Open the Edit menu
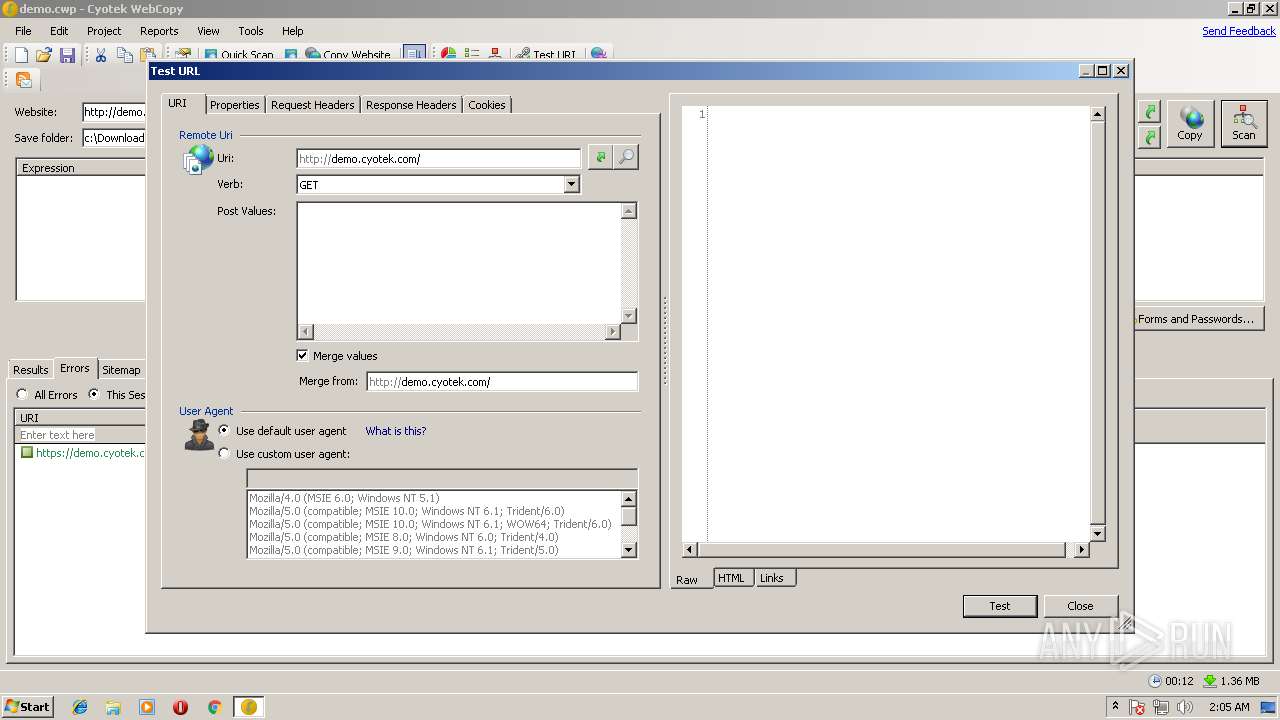The image size is (1280, 720). (x=59, y=31)
